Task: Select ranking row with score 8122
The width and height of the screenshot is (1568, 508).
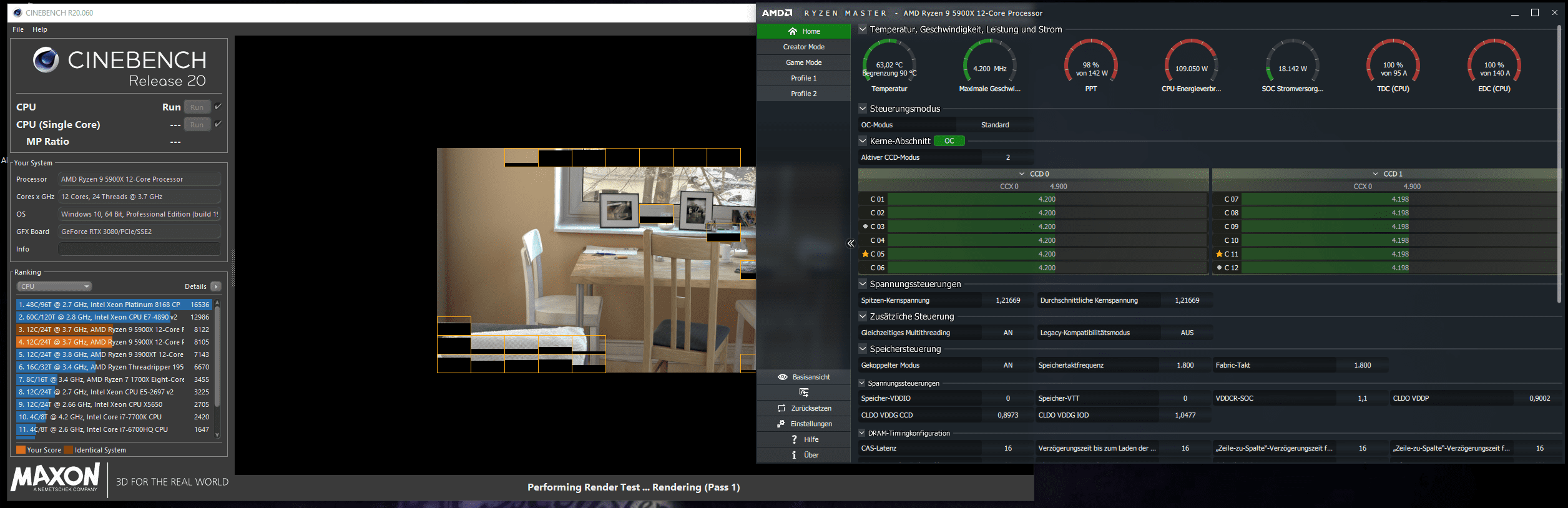Action: 114,330
